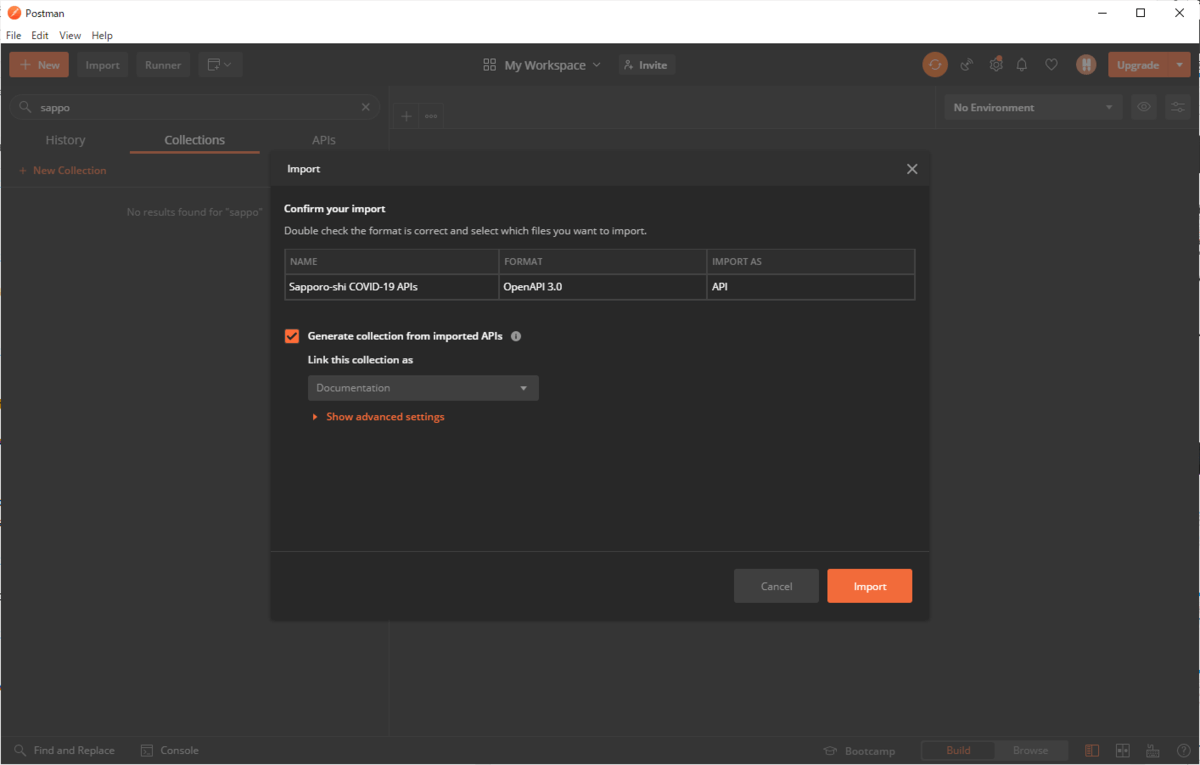Open settings gear icon in header
The width and height of the screenshot is (1200, 765).
(996, 65)
